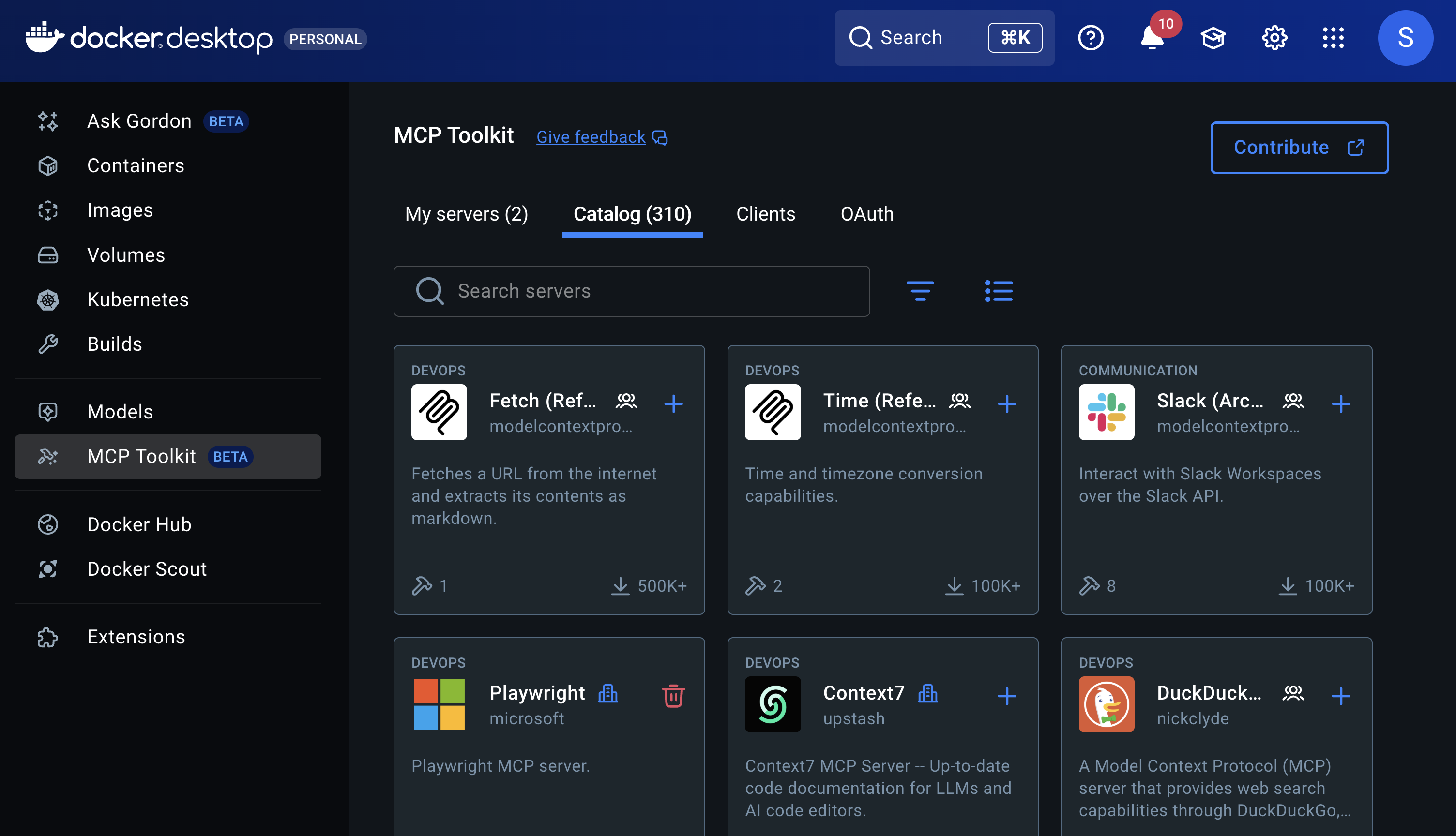Click the Give feedback link

click(591, 137)
